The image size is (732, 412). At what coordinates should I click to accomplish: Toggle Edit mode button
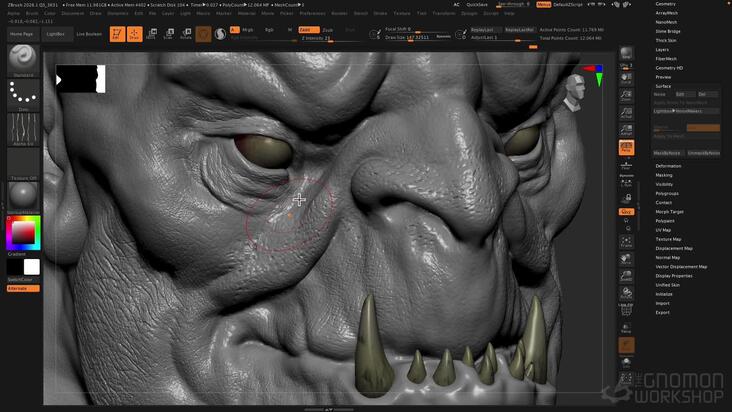[117, 34]
